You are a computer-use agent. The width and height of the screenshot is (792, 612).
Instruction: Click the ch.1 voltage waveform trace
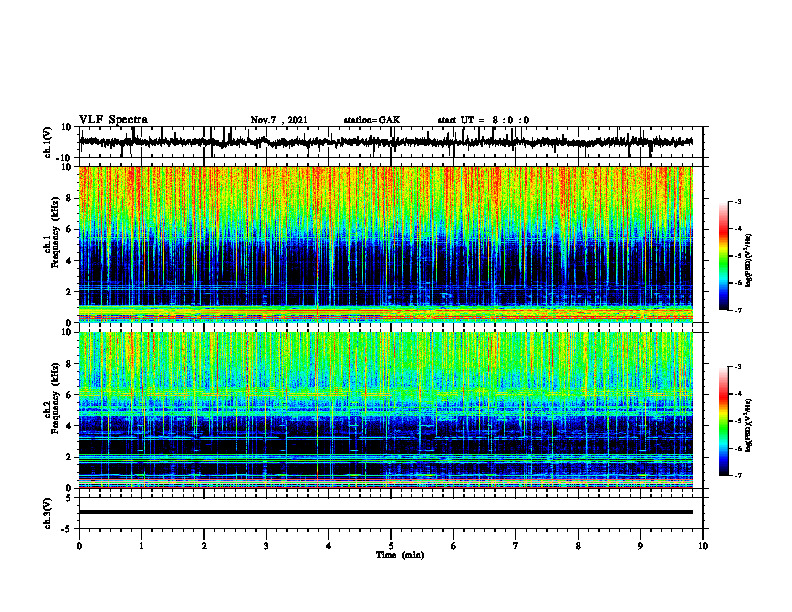tap(385, 142)
